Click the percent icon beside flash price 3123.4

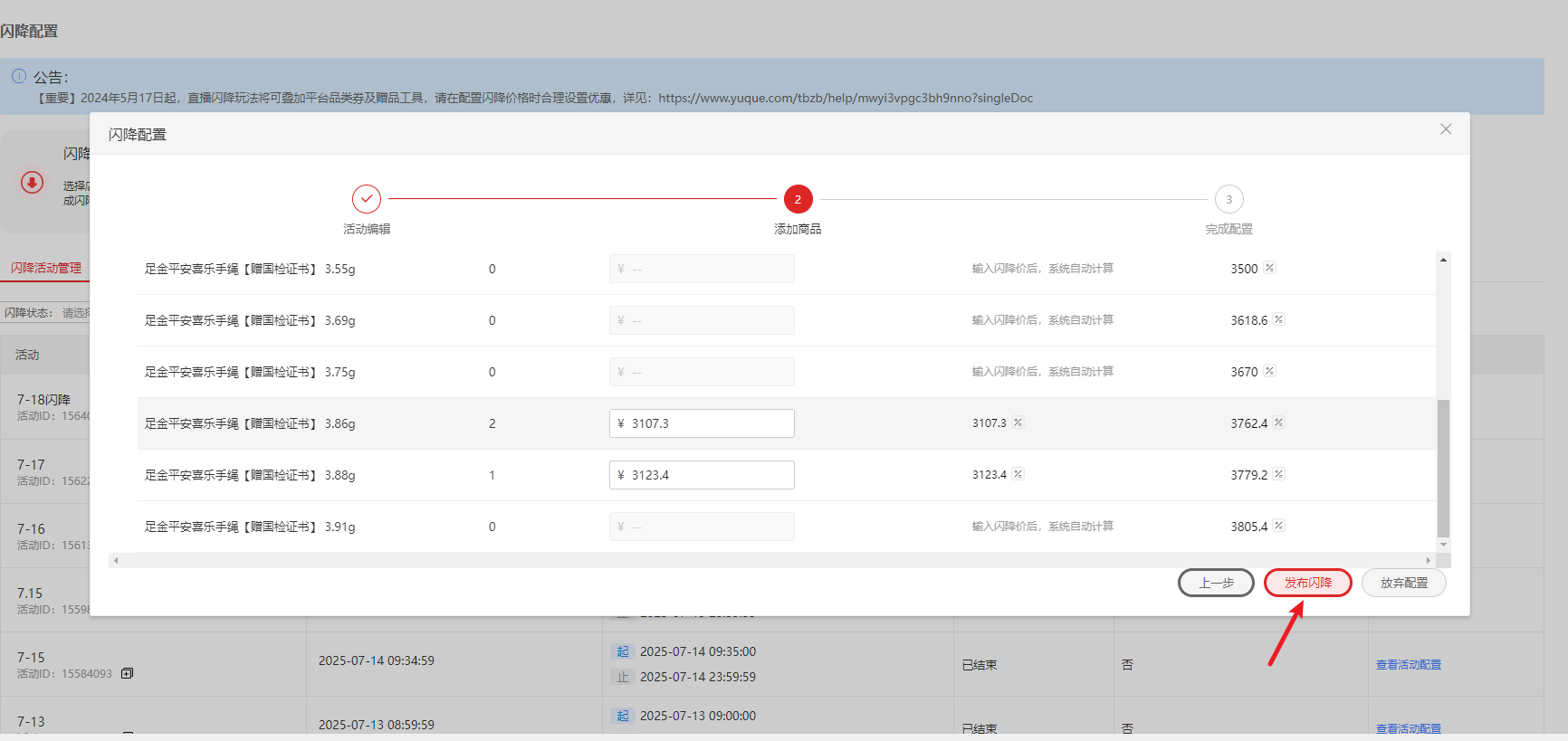pos(1018,474)
